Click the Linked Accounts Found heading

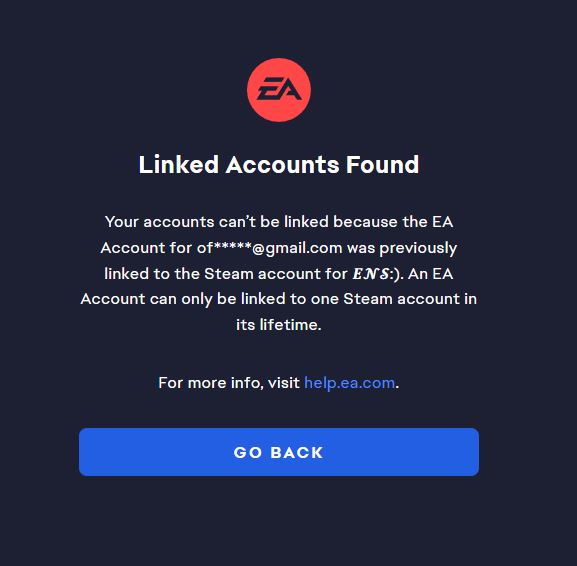(279, 165)
